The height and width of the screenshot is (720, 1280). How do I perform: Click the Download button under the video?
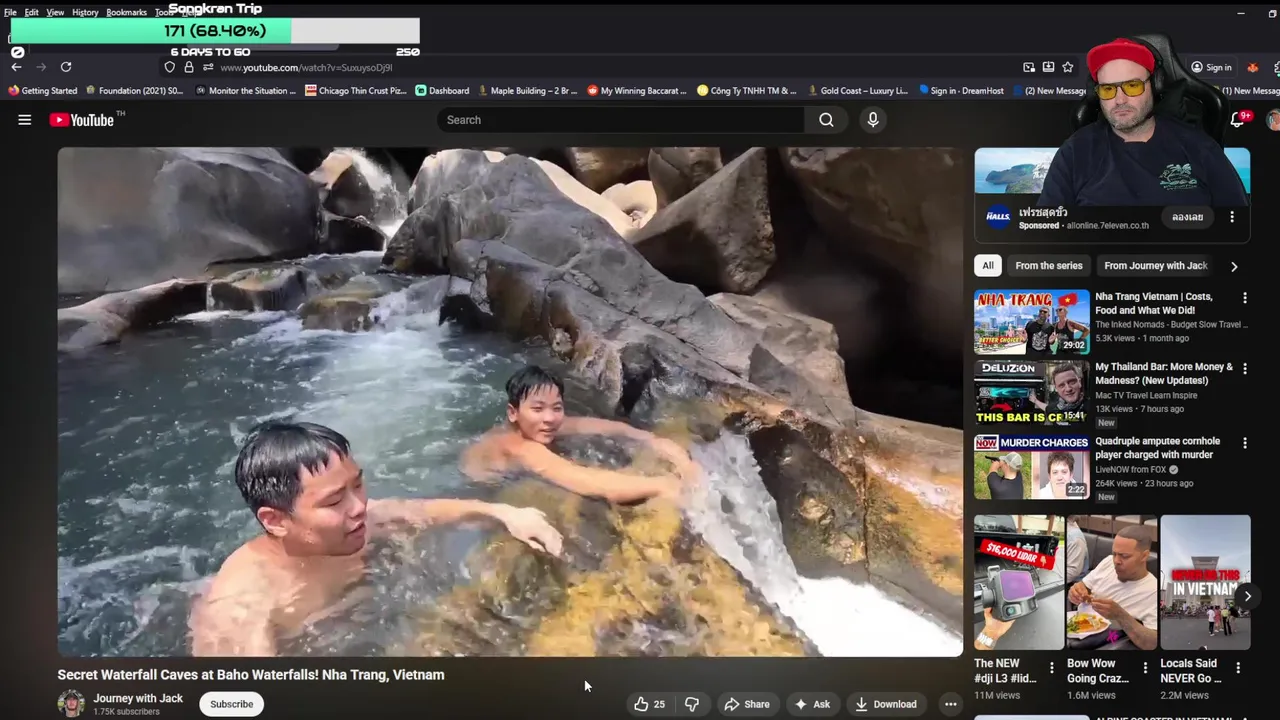886,704
